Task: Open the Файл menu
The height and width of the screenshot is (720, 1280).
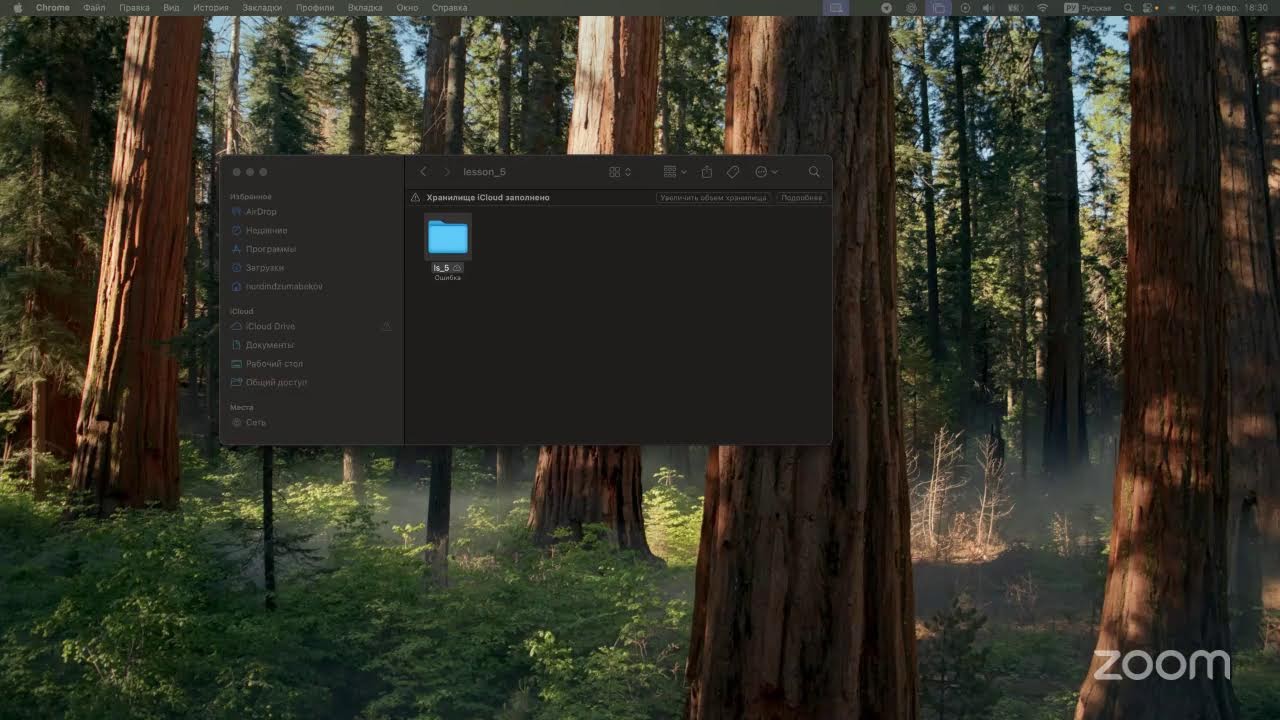Action: point(94,8)
